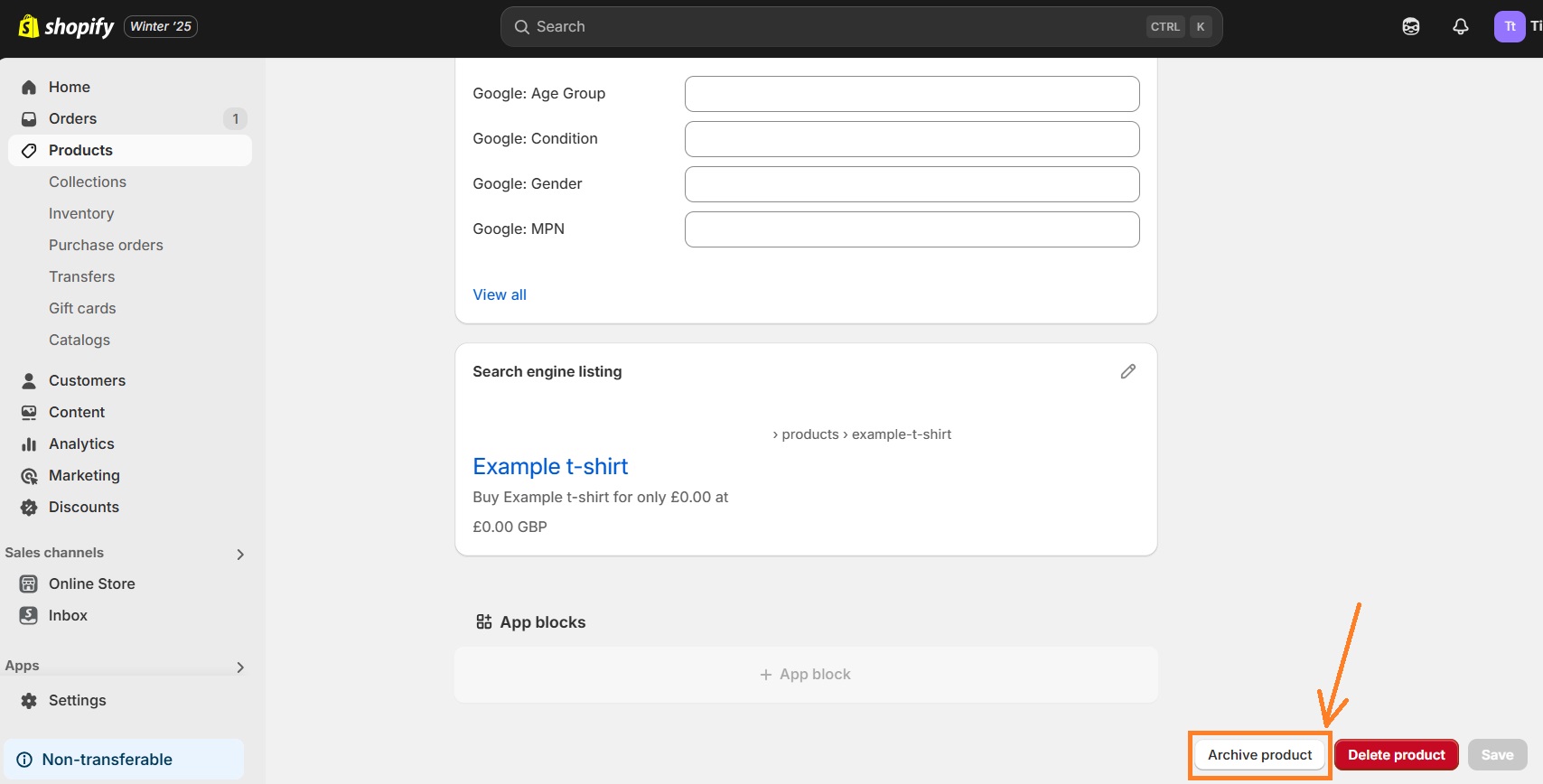
Task: Open the Inventory submenu item
Action: tap(81, 214)
